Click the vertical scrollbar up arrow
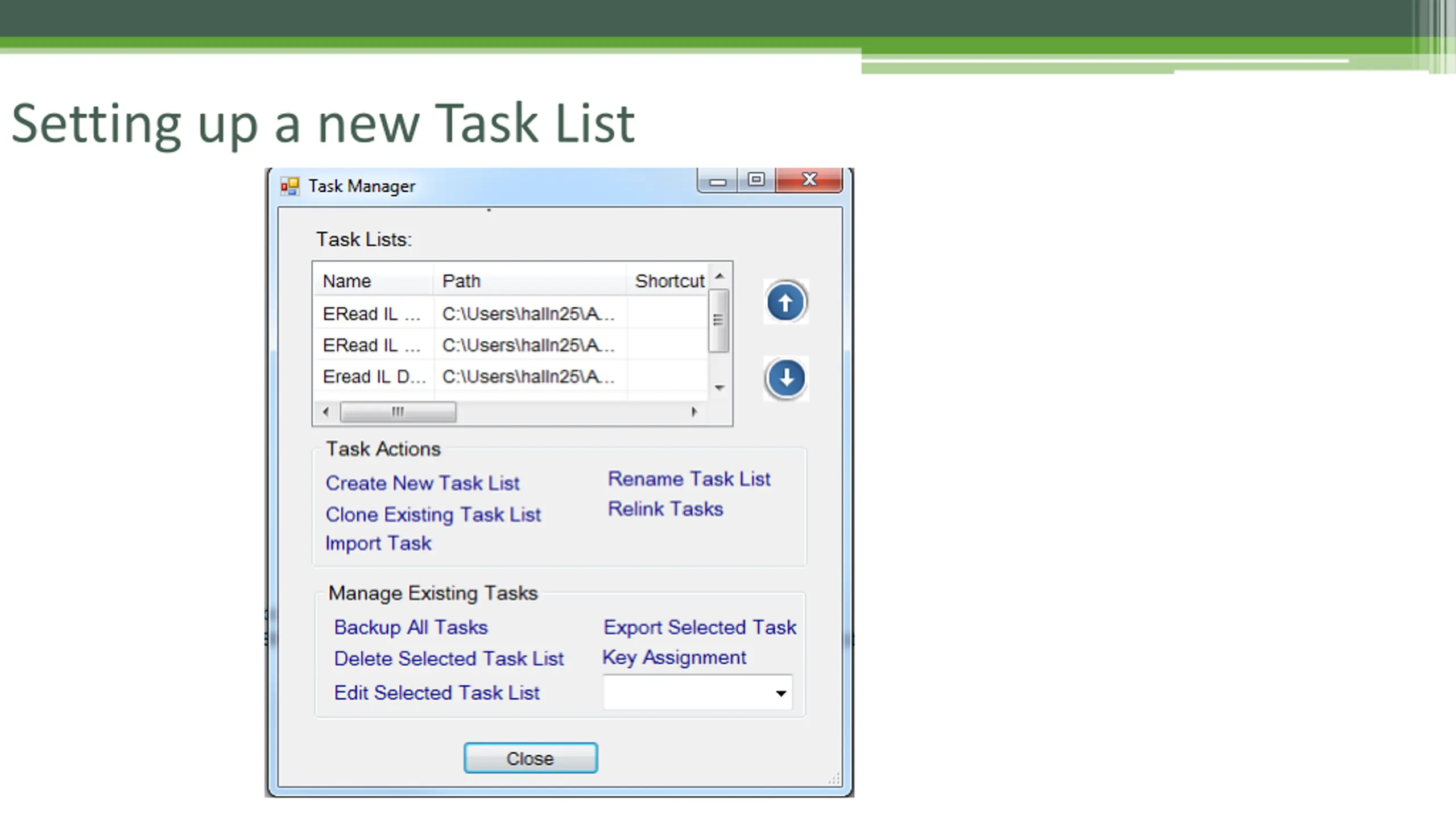This screenshot has height=819, width=1456. coord(719,276)
